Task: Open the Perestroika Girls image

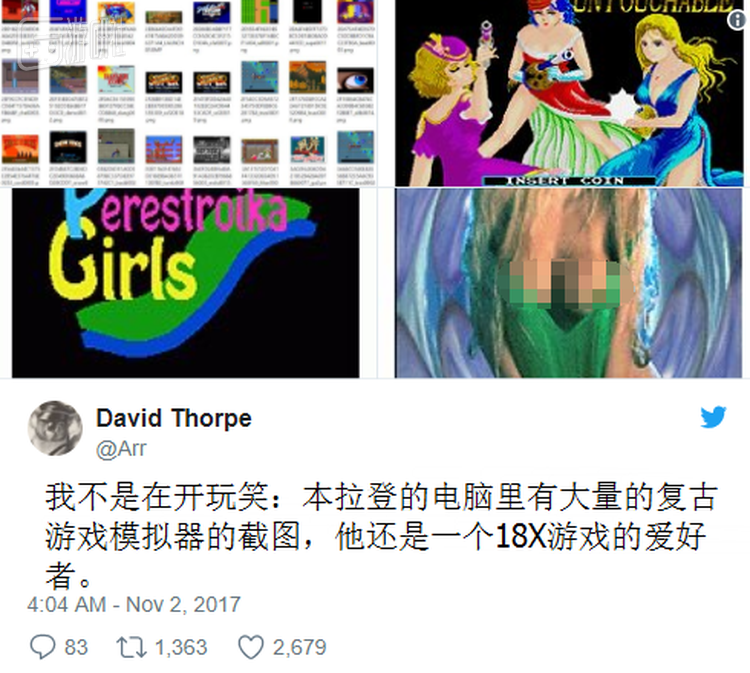Action: click(x=186, y=283)
